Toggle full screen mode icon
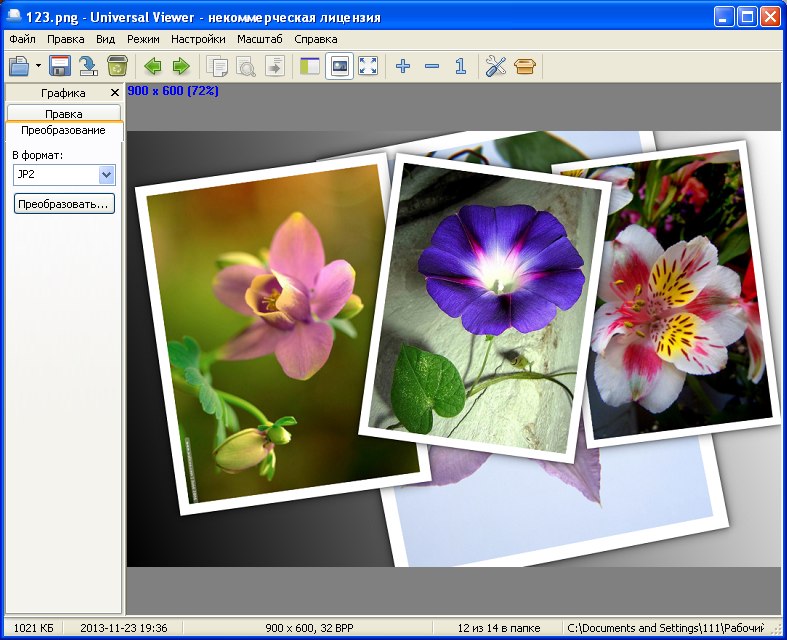The image size is (787, 640). 368,66
